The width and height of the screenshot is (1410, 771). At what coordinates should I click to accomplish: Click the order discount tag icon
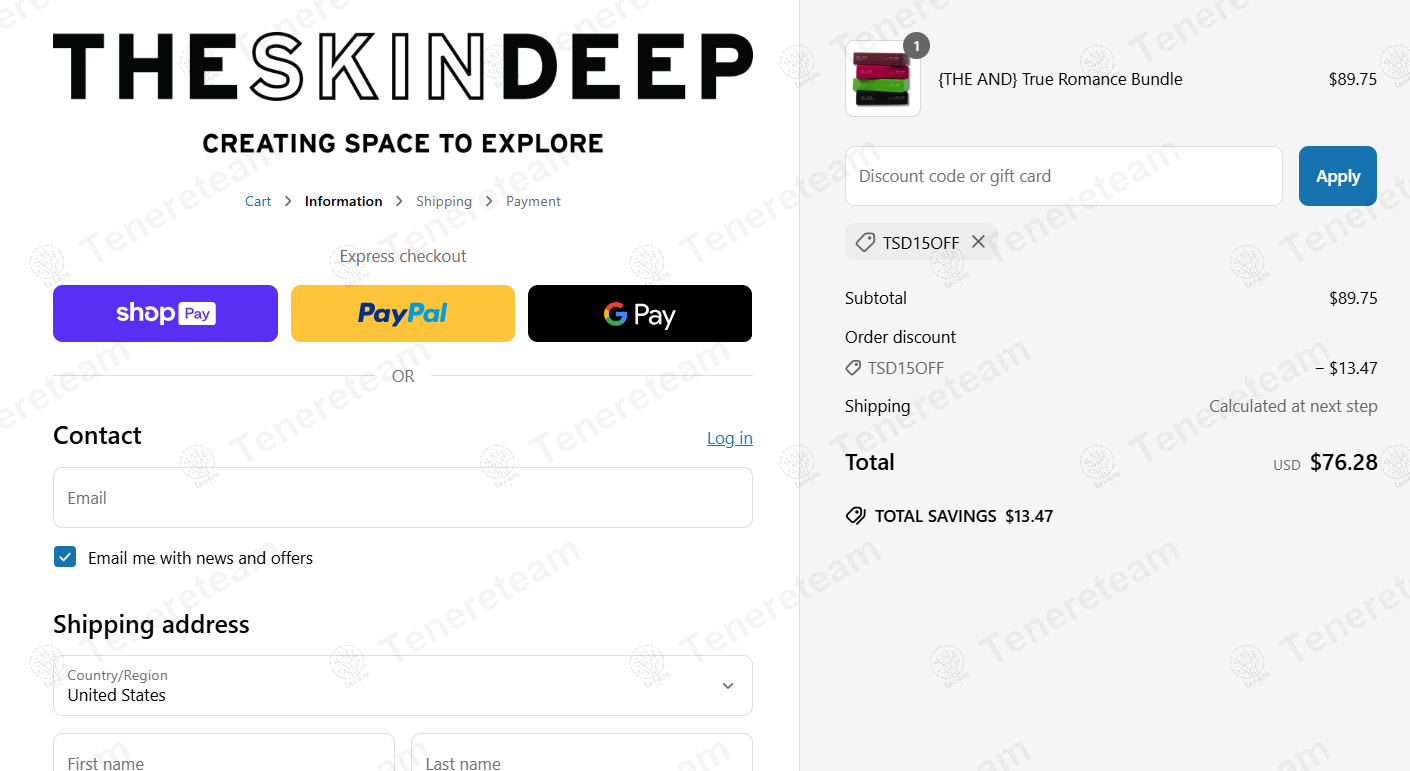[853, 368]
